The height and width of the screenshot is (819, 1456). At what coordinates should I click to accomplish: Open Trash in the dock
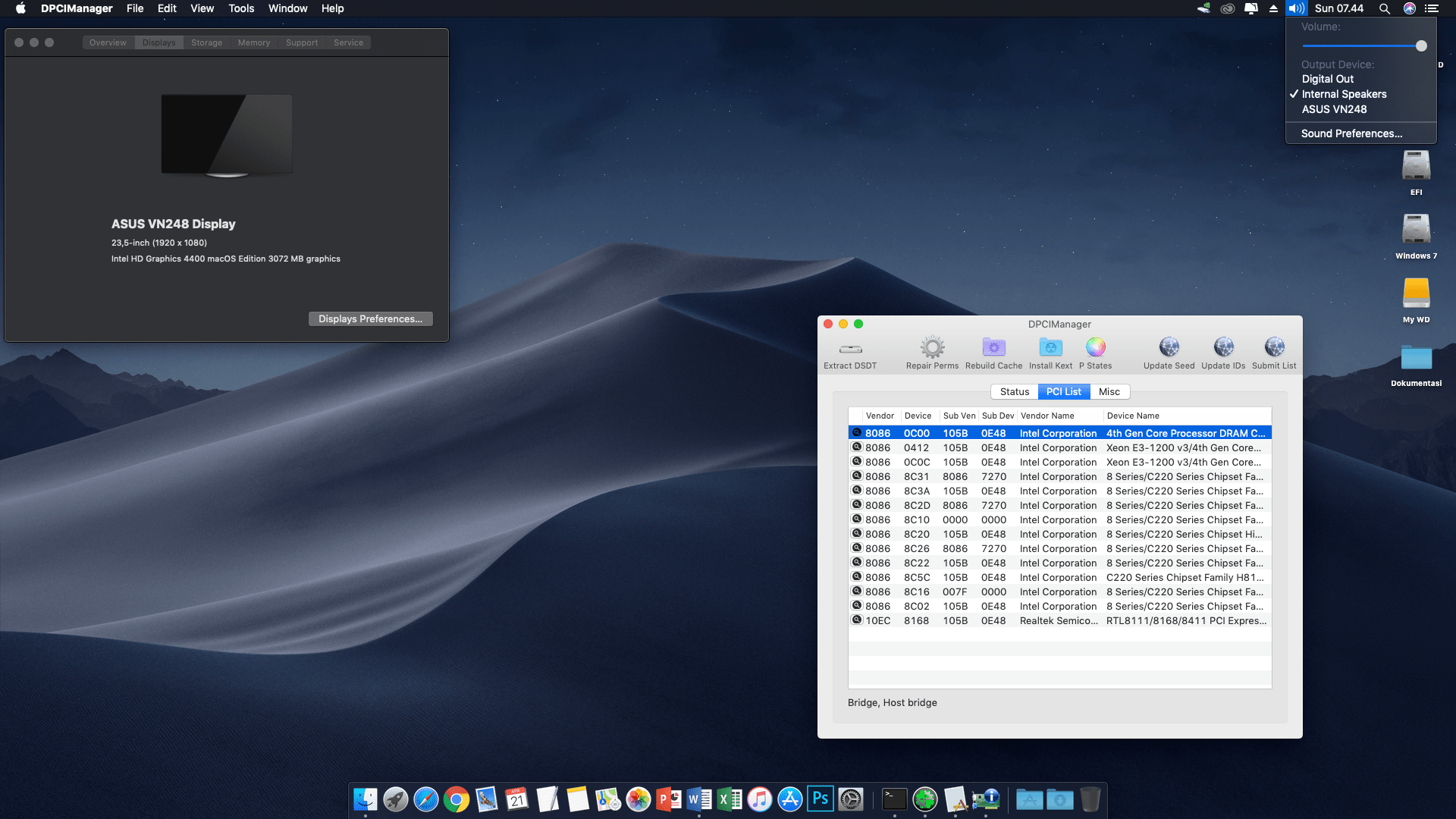[1090, 799]
